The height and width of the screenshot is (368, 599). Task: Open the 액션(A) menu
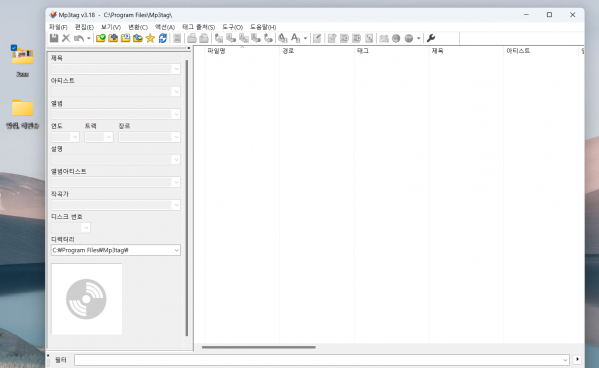pyautogui.click(x=165, y=27)
